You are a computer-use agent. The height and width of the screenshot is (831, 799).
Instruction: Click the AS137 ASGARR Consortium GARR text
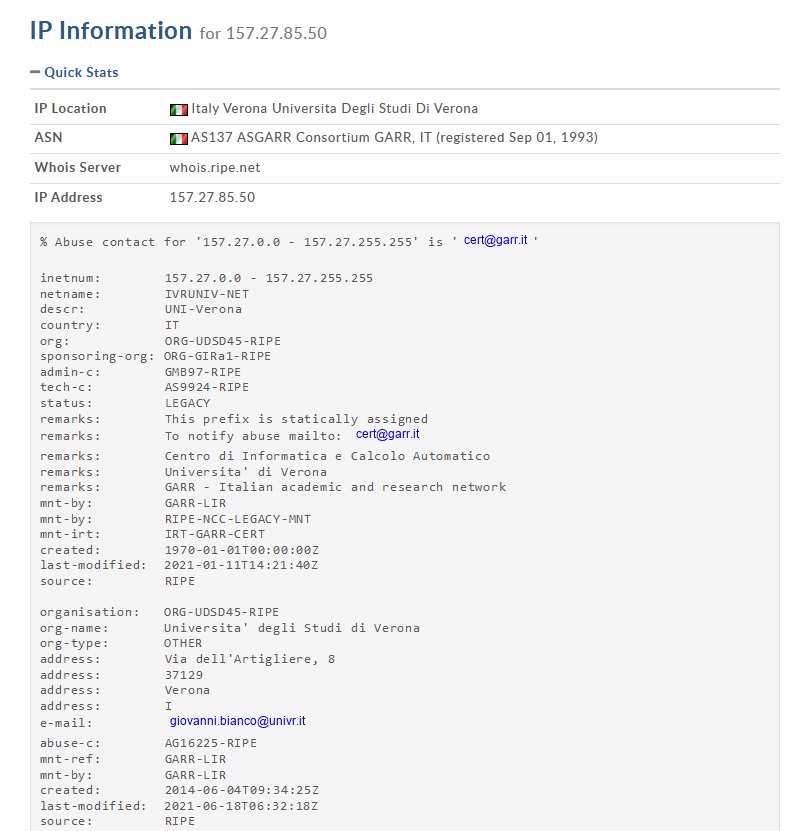[x=394, y=138]
